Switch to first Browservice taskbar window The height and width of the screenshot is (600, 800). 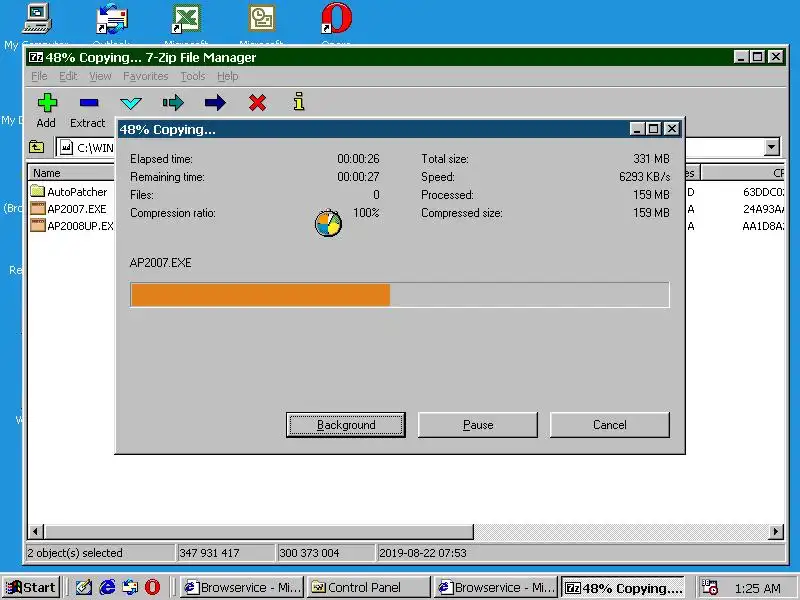242,587
